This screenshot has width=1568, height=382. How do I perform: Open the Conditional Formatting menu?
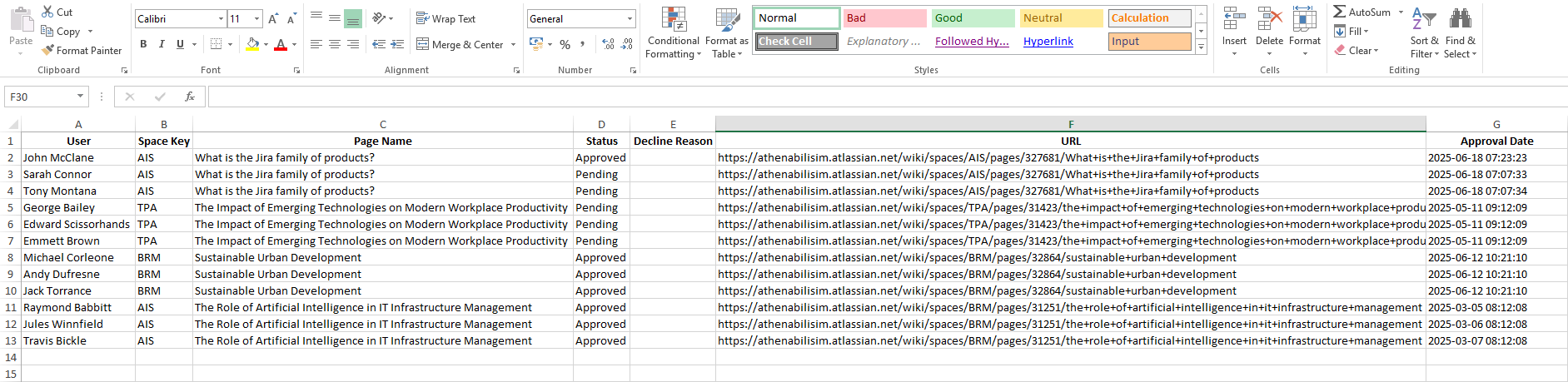point(674,33)
